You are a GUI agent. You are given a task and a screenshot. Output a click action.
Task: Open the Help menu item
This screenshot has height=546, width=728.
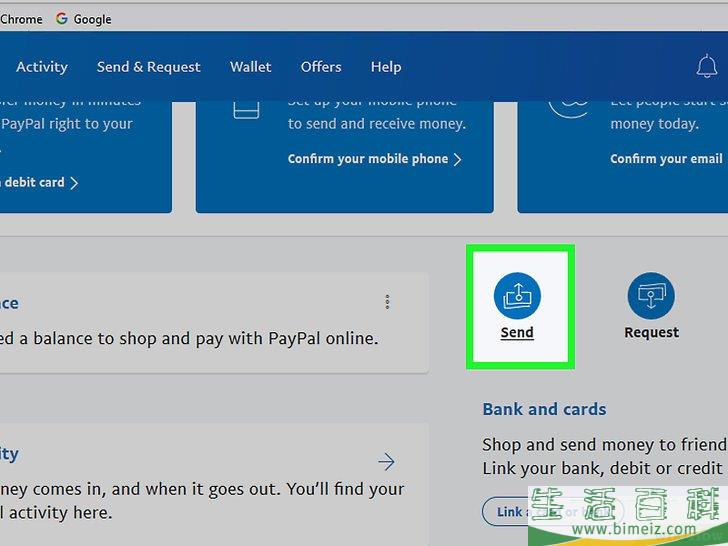tap(386, 67)
